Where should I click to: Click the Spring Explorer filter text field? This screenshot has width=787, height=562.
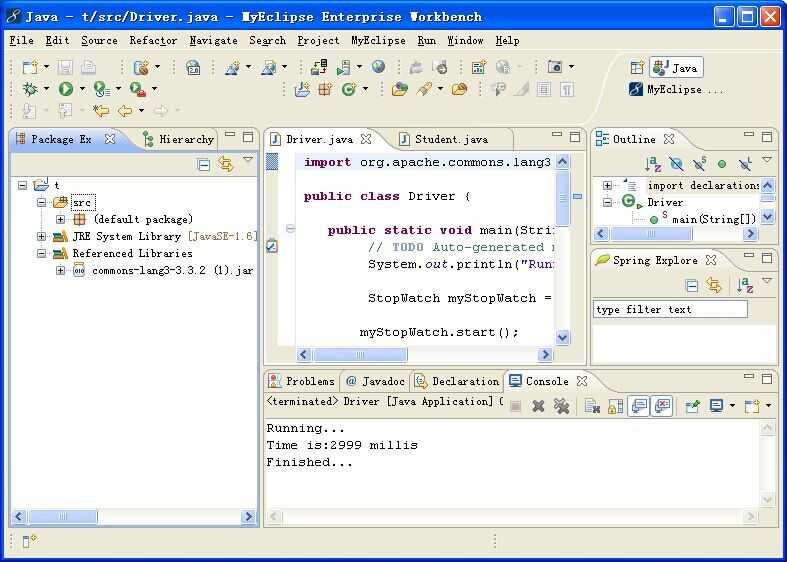point(670,310)
